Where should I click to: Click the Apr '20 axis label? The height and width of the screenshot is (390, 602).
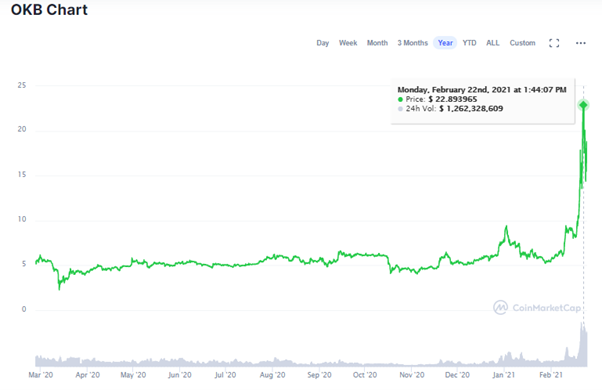[88, 375]
